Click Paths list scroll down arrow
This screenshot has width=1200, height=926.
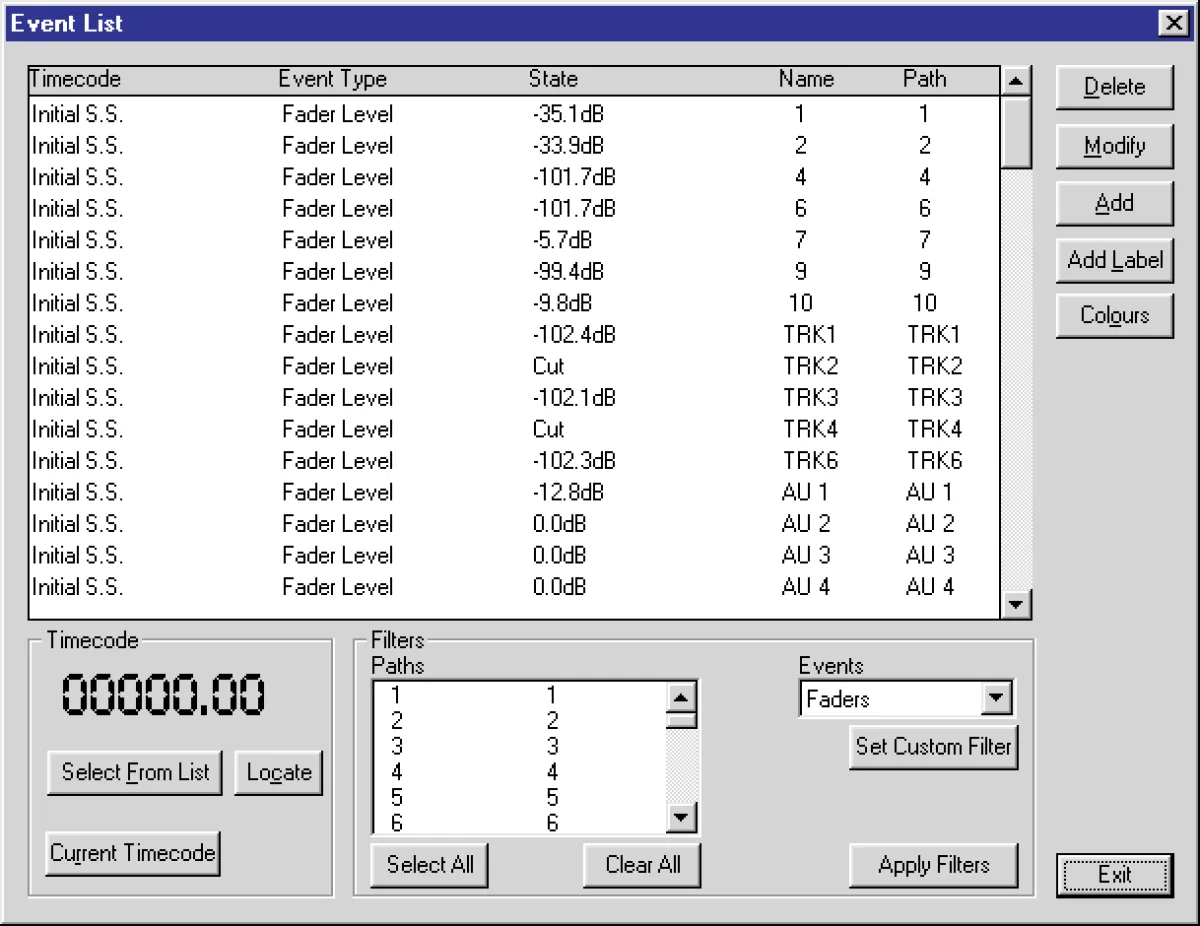tap(681, 819)
